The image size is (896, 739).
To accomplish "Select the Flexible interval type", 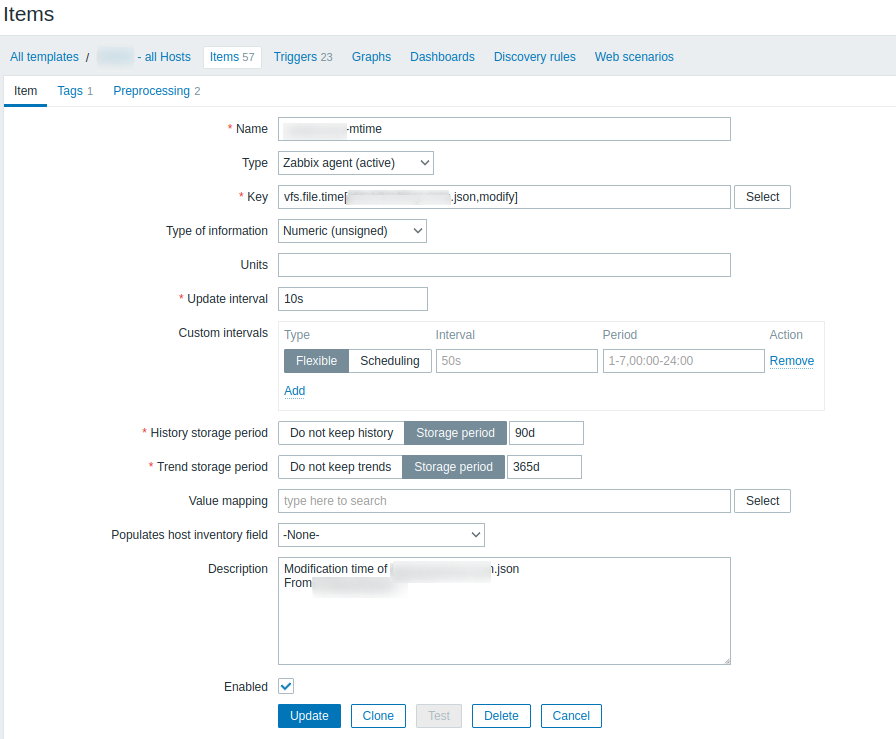I will pyautogui.click(x=316, y=361).
